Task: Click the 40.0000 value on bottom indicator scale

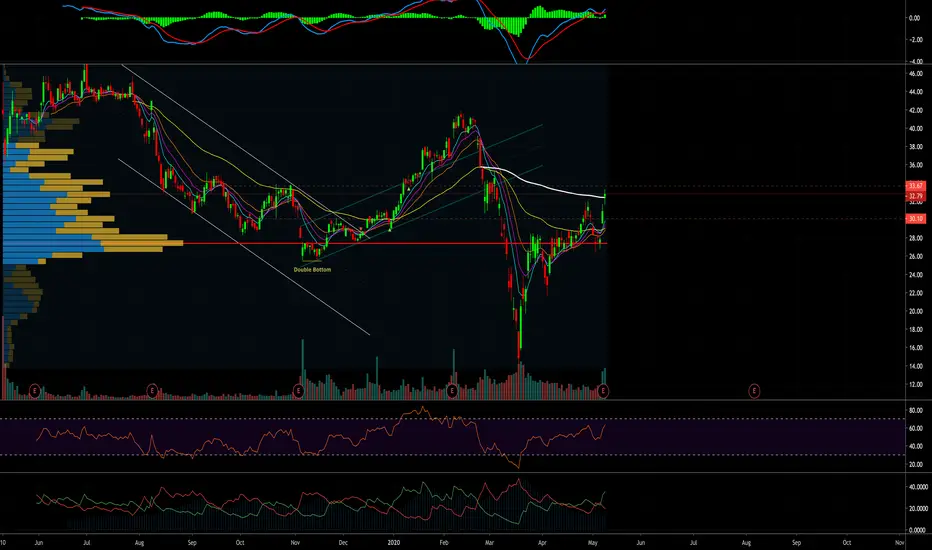Action: [918, 487]
